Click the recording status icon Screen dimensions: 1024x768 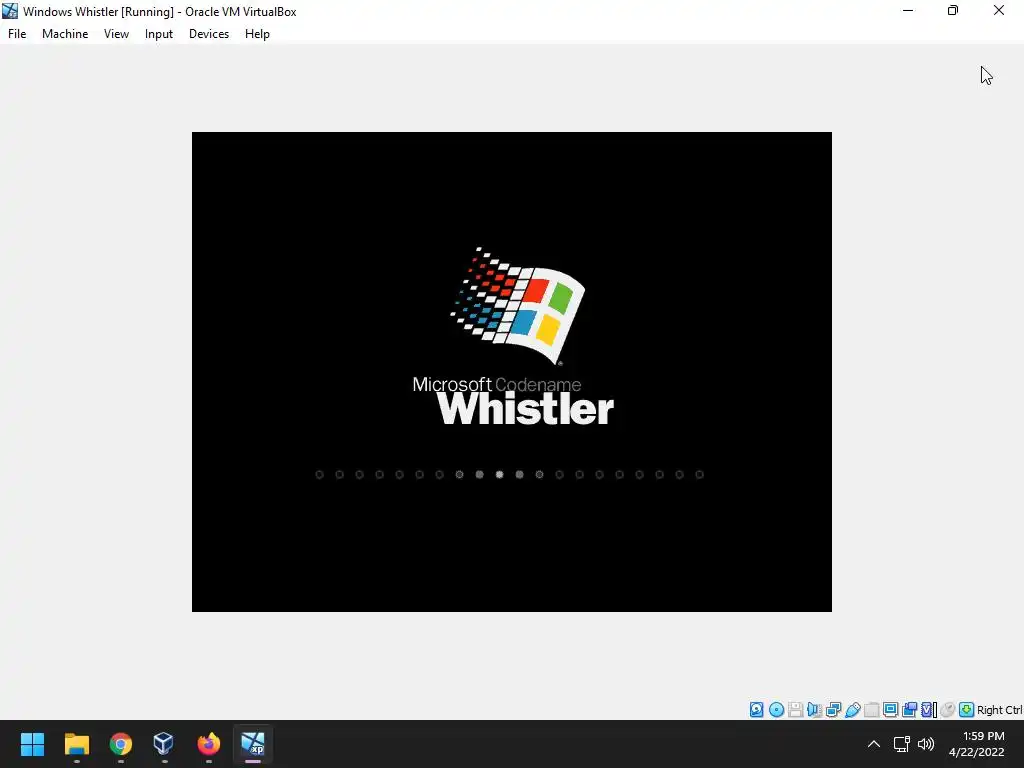(909, 709)
